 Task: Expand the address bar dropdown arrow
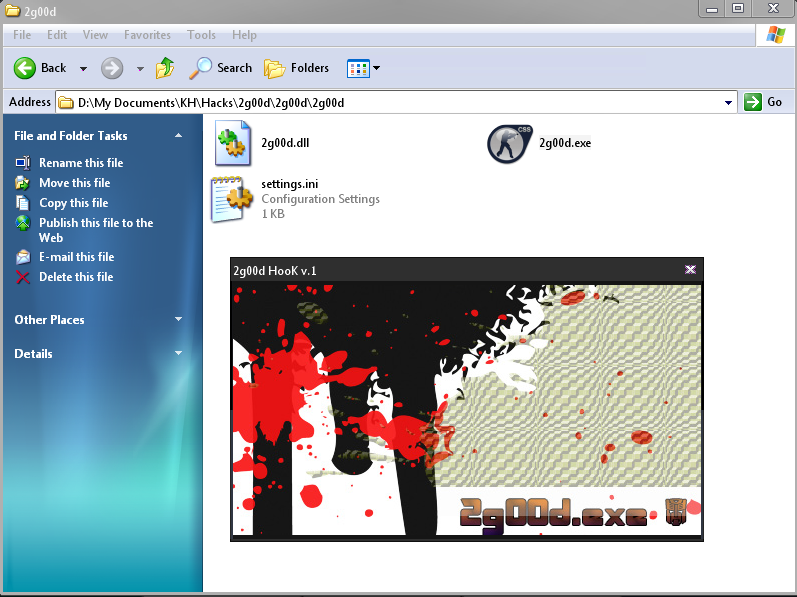click(x=728, y=103)
